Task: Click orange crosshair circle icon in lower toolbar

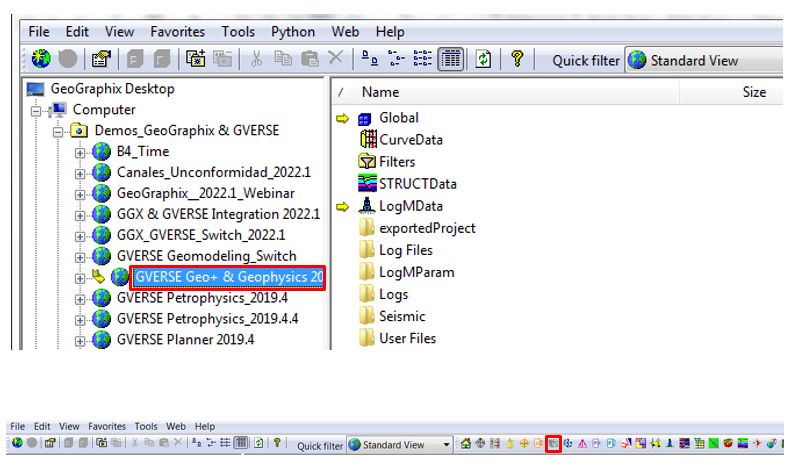Action: (x=524, y=443)
